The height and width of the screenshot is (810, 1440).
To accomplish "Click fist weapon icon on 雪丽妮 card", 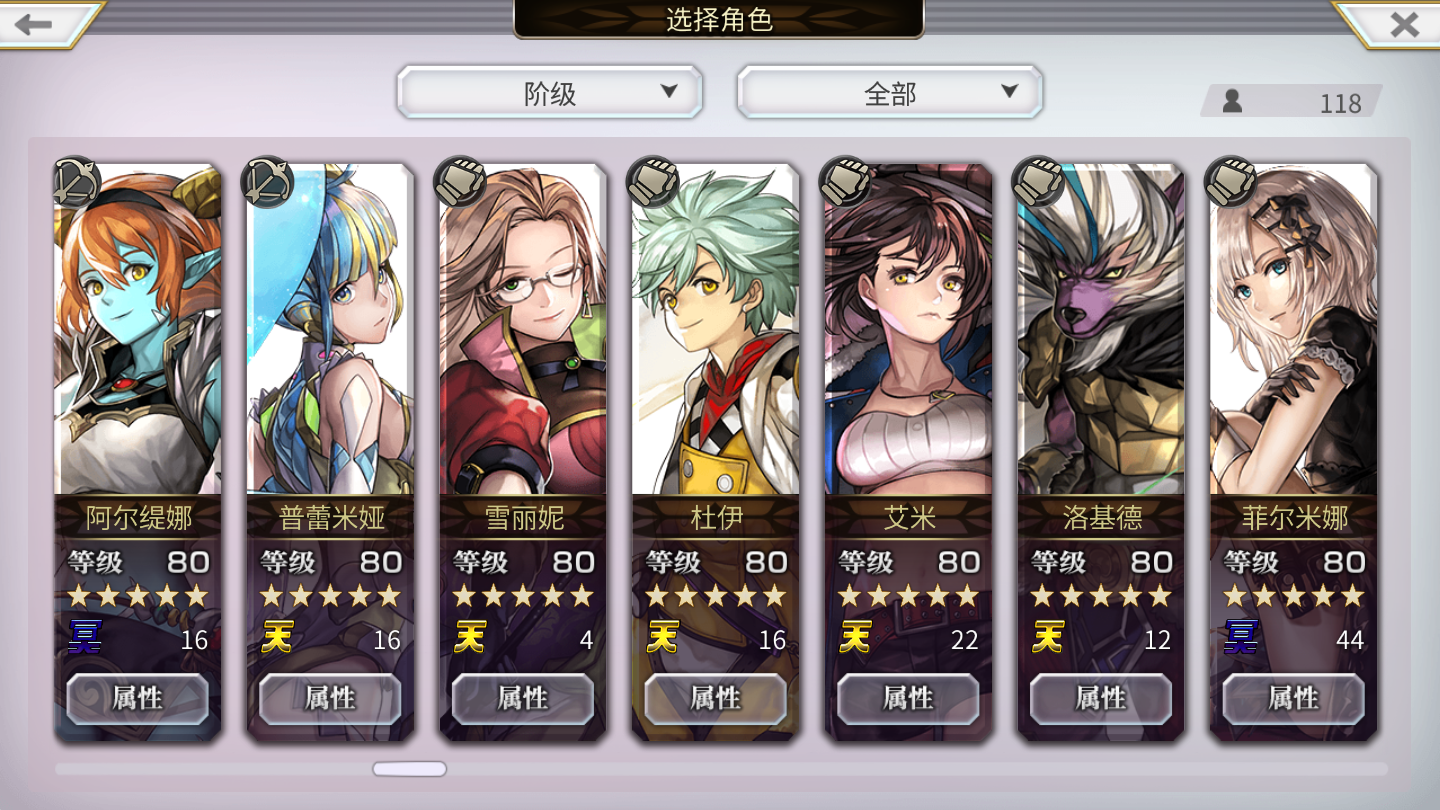I will tap(460, 182).
